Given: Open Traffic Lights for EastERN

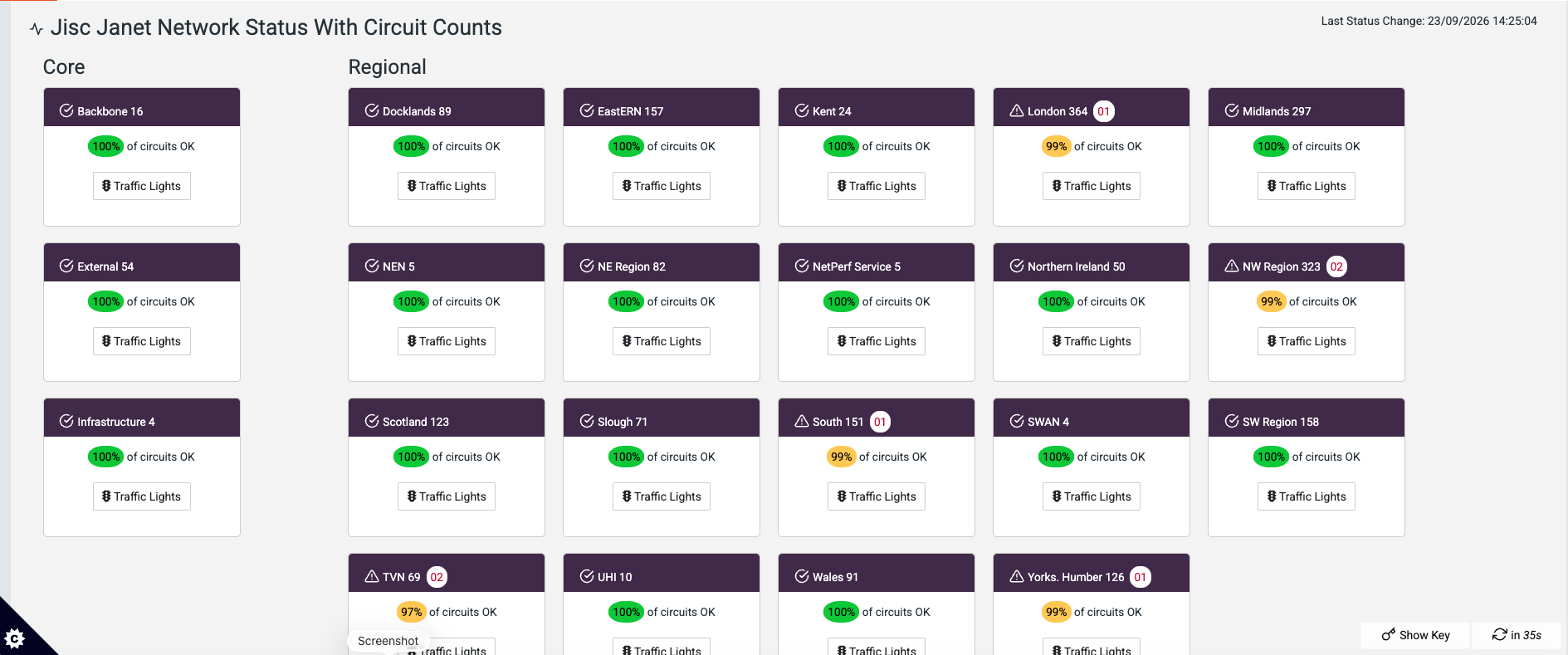Looking at the screenshot, I should pyautogui.click(x=662, y=186).
